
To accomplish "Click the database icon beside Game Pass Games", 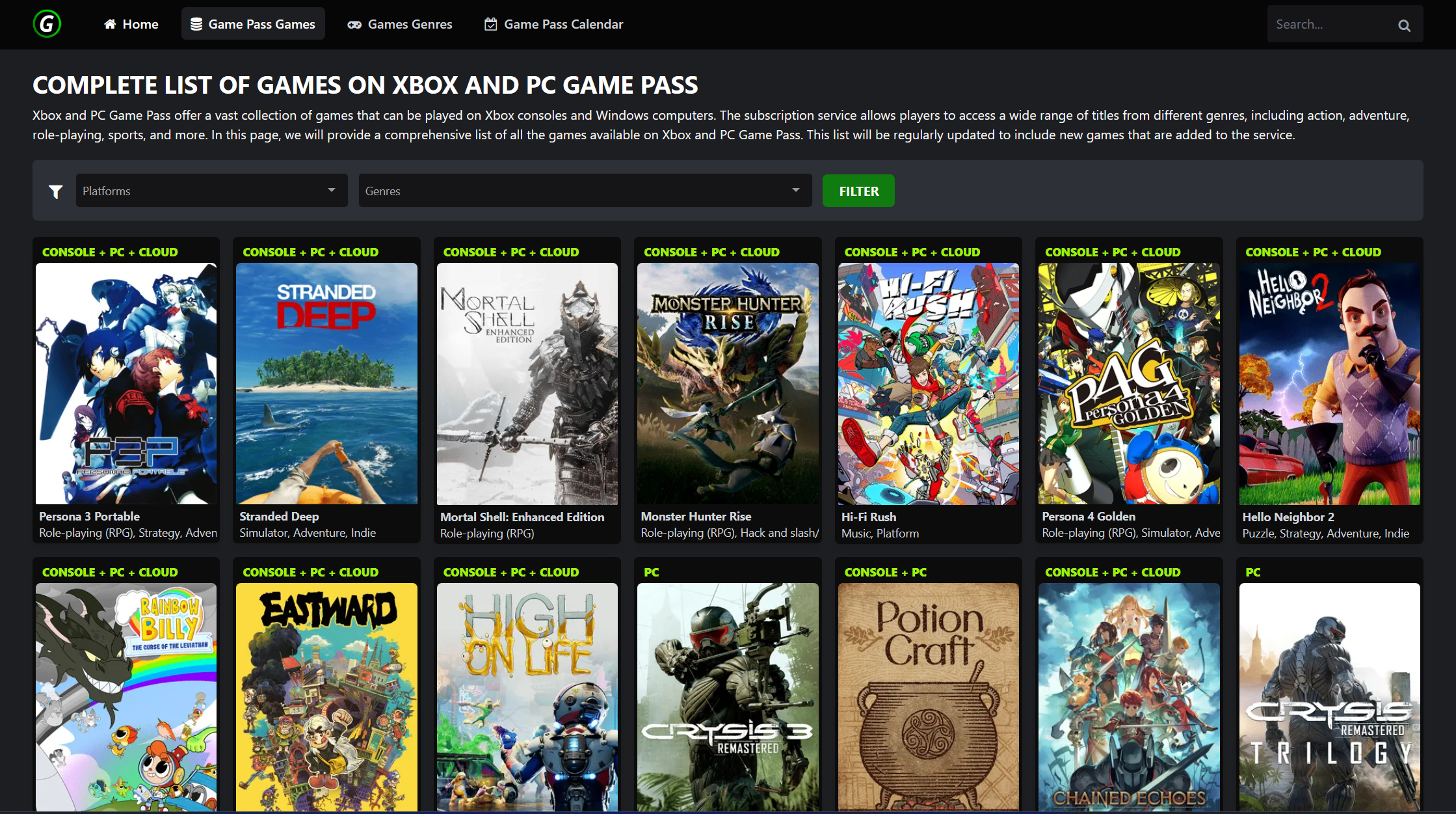I will (196, 24).
